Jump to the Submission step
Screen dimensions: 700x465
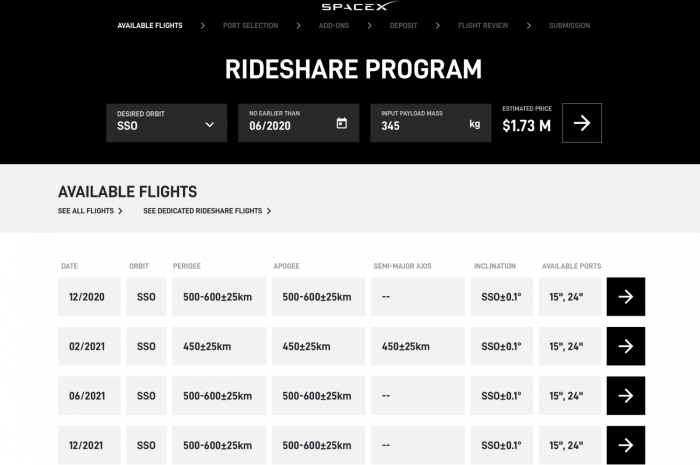[569, 25]
